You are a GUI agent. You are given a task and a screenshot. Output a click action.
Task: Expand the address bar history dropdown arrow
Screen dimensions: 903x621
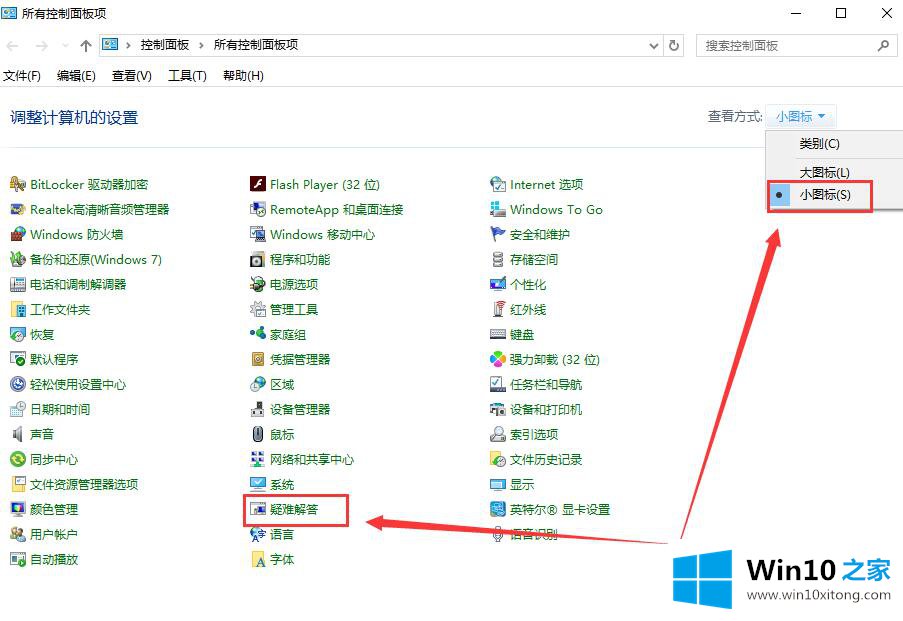(x=654, y=46)
